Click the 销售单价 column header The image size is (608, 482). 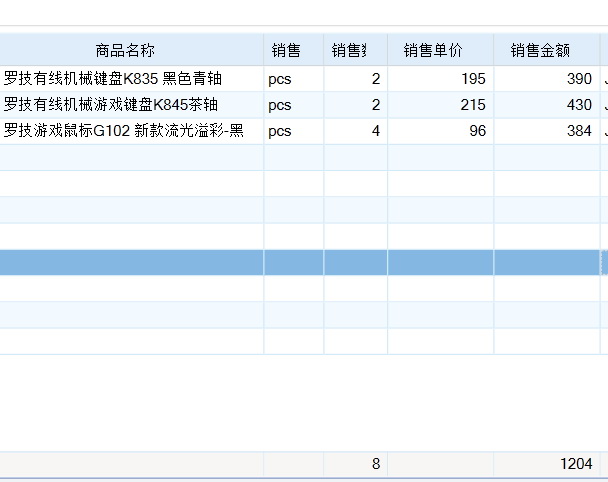pos(440,50)
